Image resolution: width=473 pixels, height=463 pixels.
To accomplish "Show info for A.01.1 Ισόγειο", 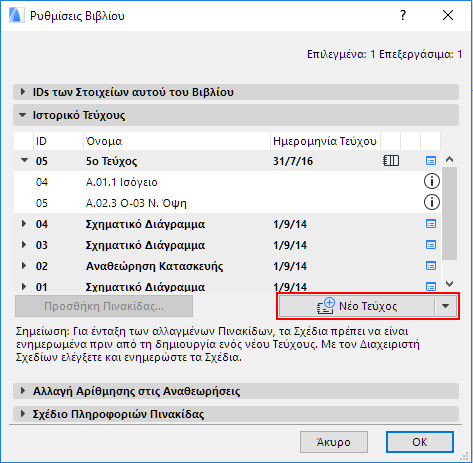I will (431, 182).
